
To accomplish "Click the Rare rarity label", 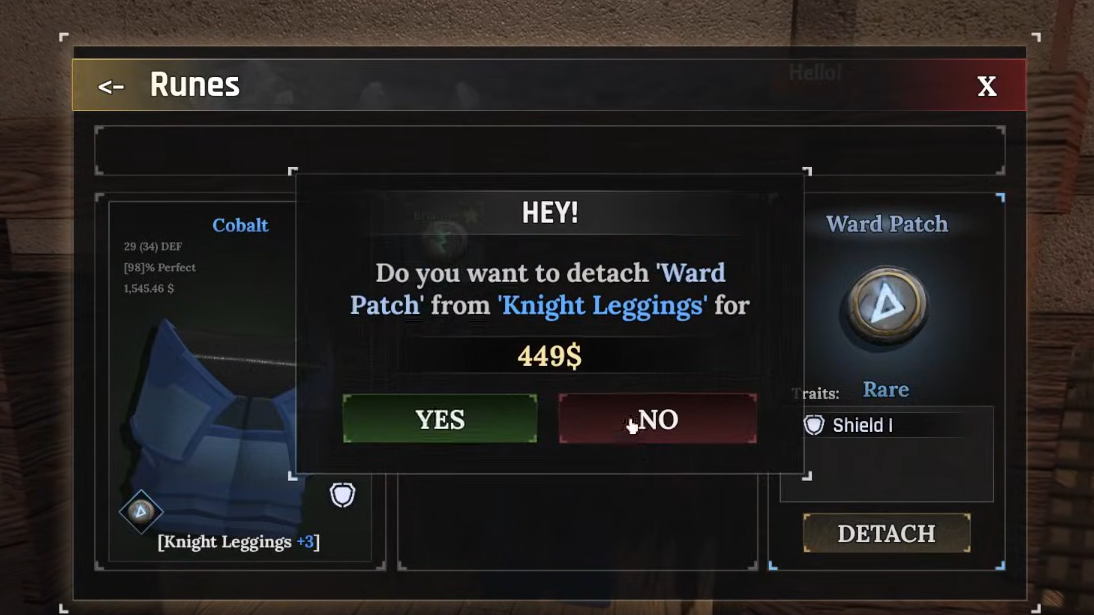I will click(885, 389).
